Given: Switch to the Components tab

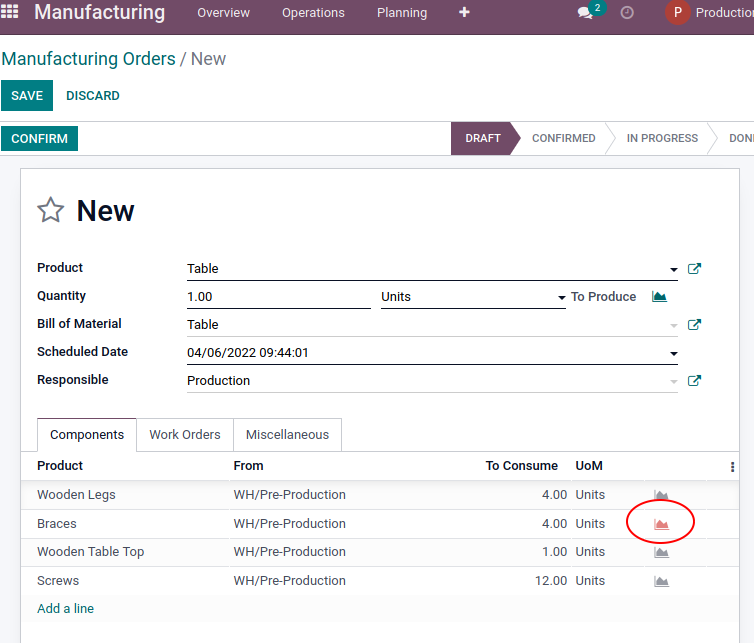Looking at the screenshot, I should coord(87,435).
